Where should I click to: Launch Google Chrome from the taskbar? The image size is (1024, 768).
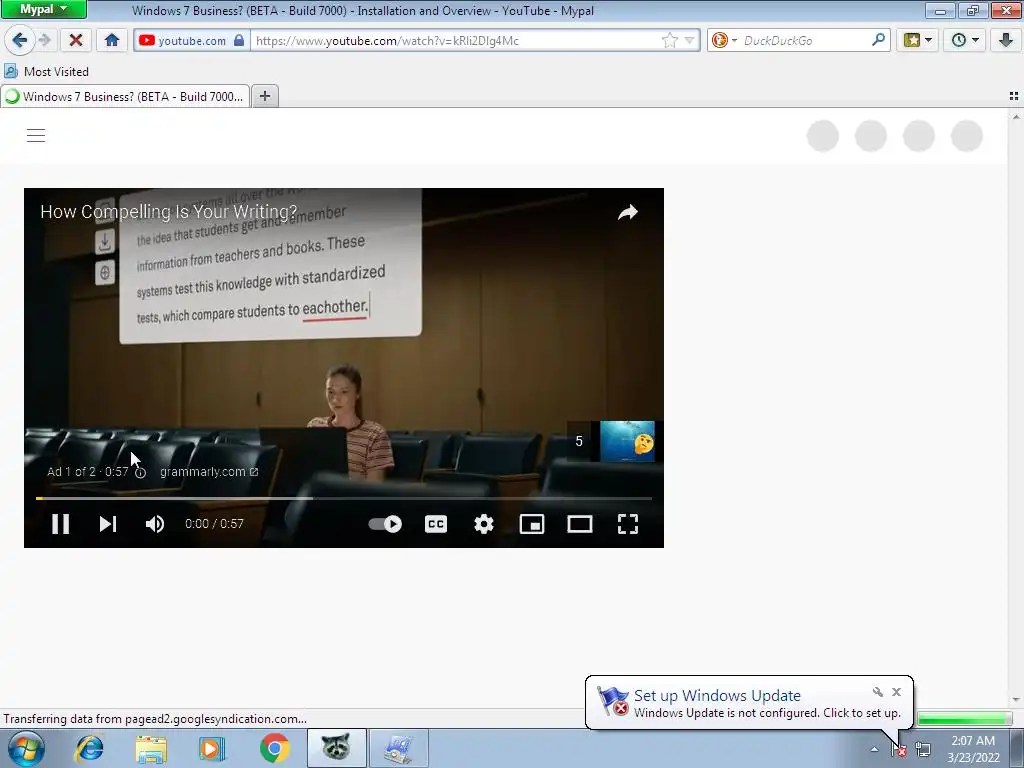(274, 748)
